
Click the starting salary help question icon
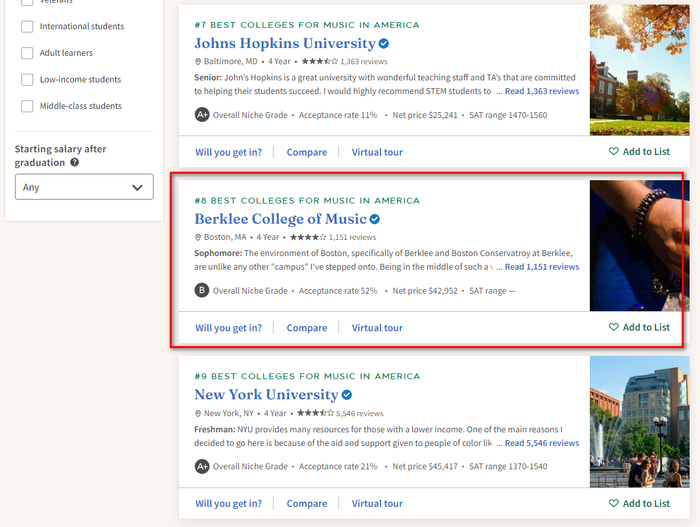[75, 162]
